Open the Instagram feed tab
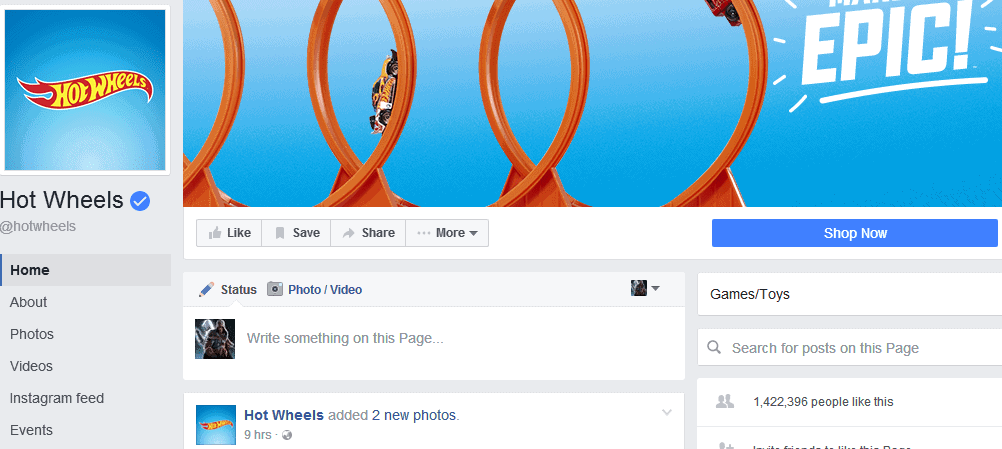Screen dimensions: 1002x449 (56, 398)
